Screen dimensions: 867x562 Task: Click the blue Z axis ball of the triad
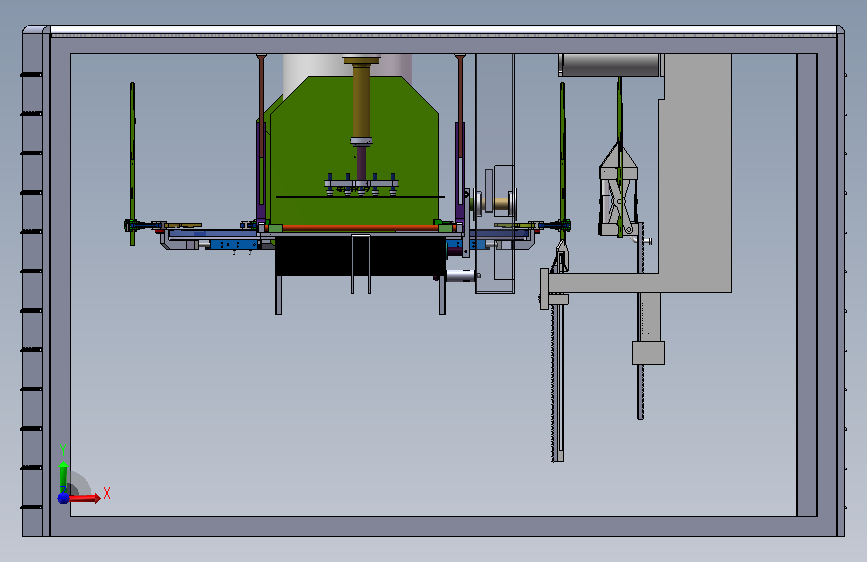[x=63, y=498]
